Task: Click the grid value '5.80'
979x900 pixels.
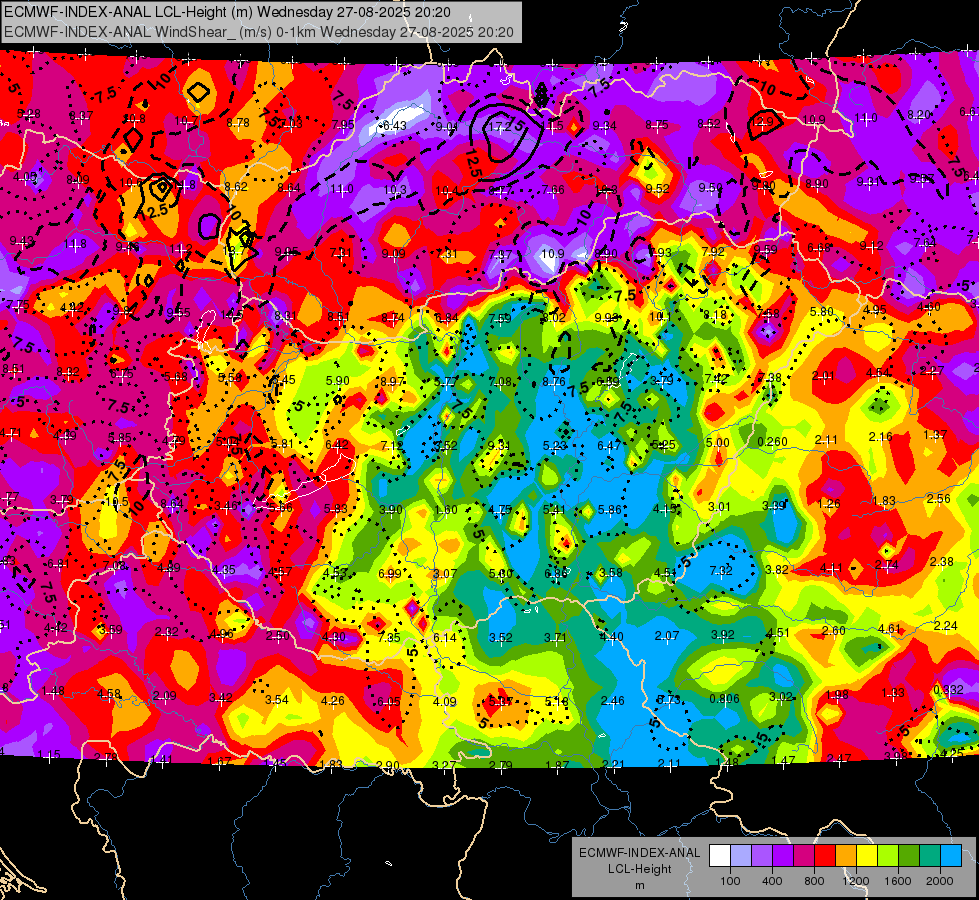Action: 822,311
